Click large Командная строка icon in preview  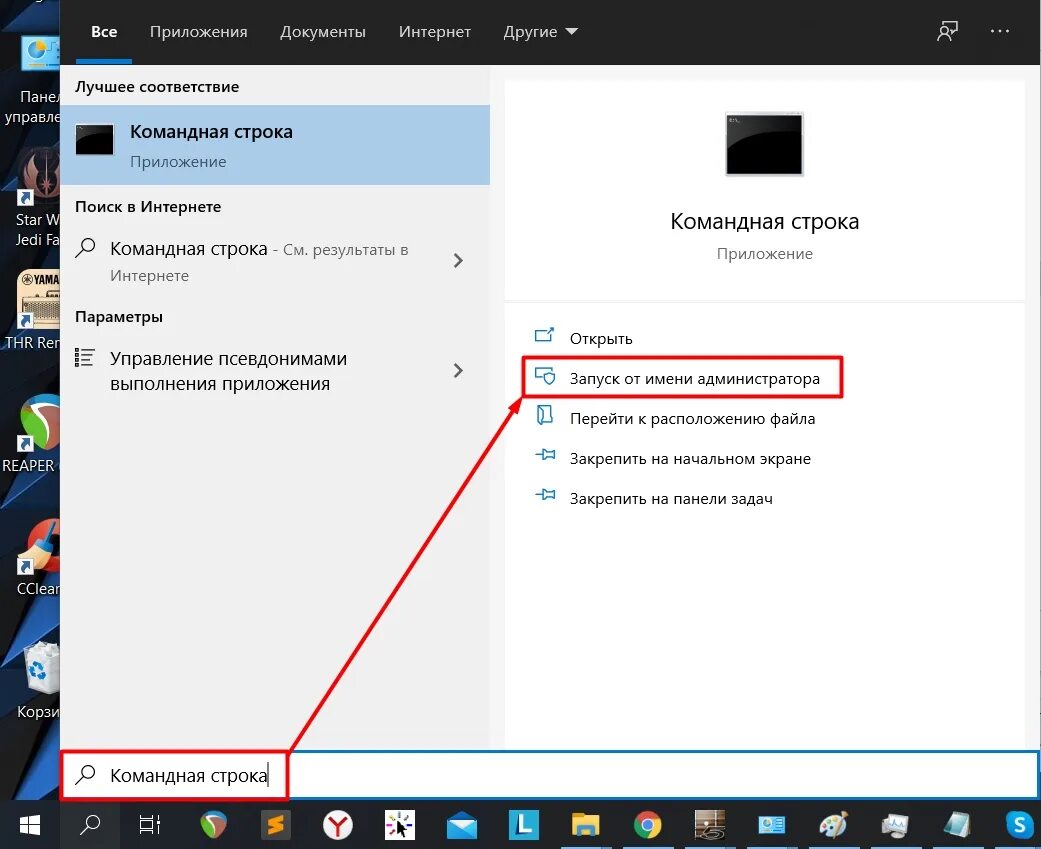[764, 144]
